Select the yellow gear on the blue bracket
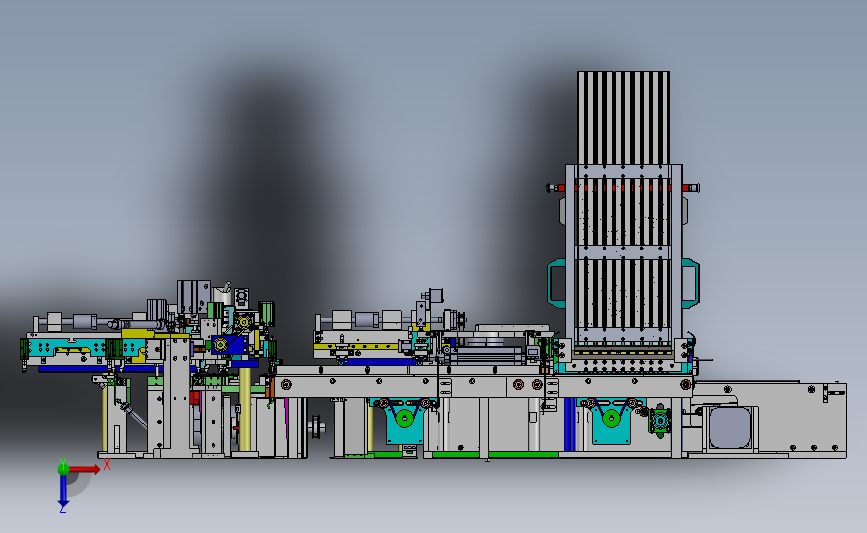 point(221,345)
